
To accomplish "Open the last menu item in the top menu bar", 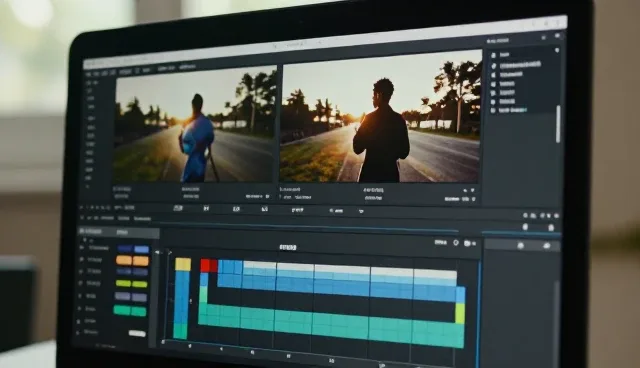I will coord(187,67).
